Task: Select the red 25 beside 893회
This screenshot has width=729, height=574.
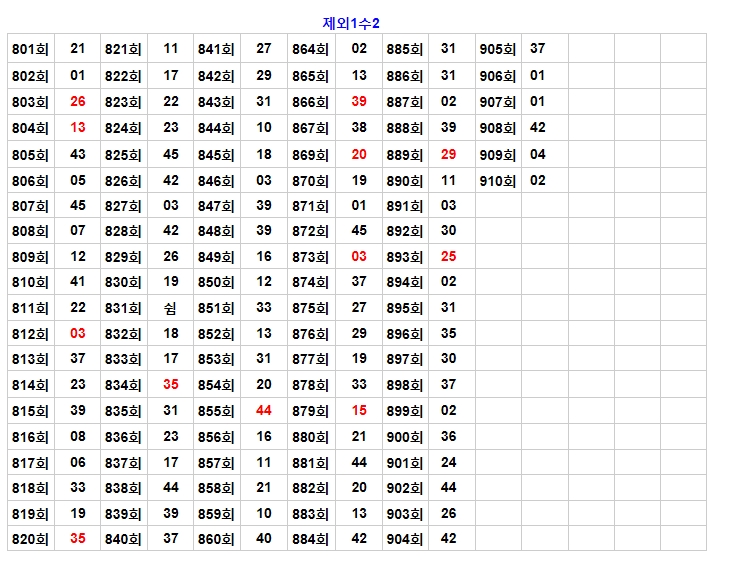Action: (x=448, y=256)
